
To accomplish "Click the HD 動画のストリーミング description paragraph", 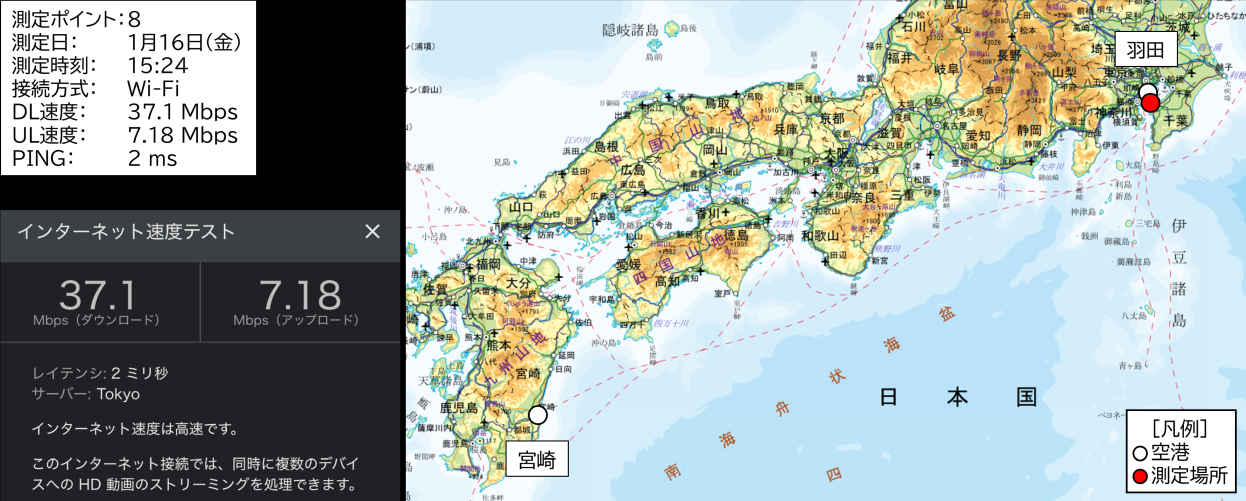I will tap(194, 475).
